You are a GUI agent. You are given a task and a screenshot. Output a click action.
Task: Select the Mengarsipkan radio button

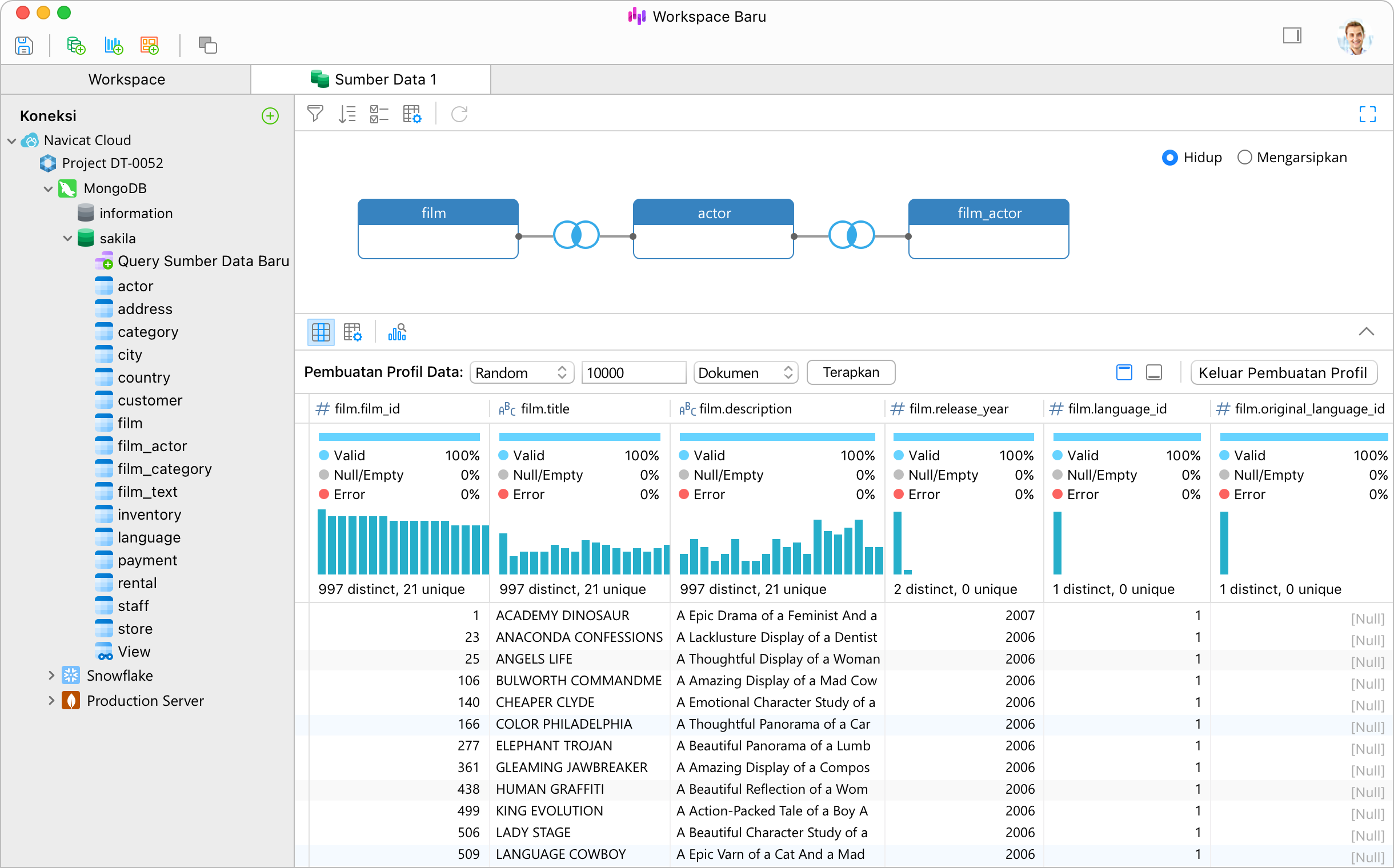[1244, 157]
